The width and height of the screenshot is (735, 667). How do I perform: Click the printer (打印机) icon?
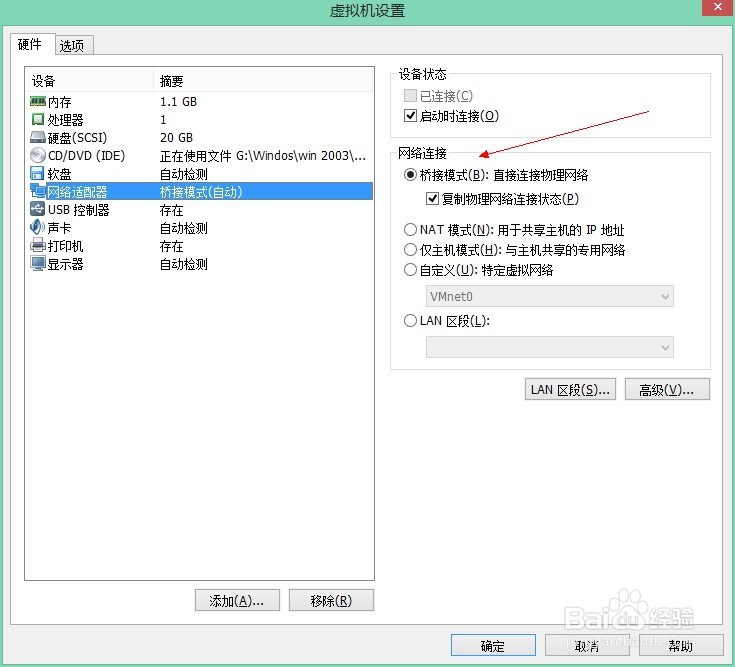38,245
